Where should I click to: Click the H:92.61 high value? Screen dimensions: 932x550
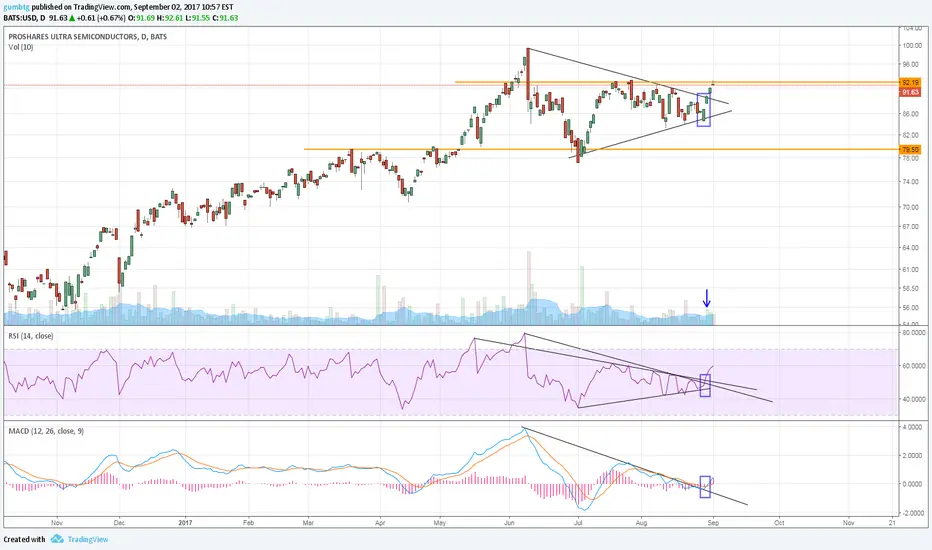(x=169, y=18)
